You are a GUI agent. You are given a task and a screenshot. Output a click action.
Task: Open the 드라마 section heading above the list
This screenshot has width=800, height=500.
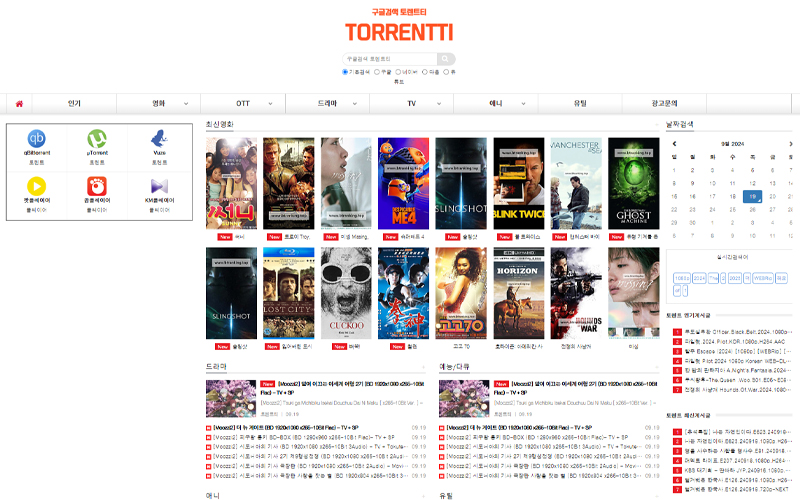click(x=216, y=367)
